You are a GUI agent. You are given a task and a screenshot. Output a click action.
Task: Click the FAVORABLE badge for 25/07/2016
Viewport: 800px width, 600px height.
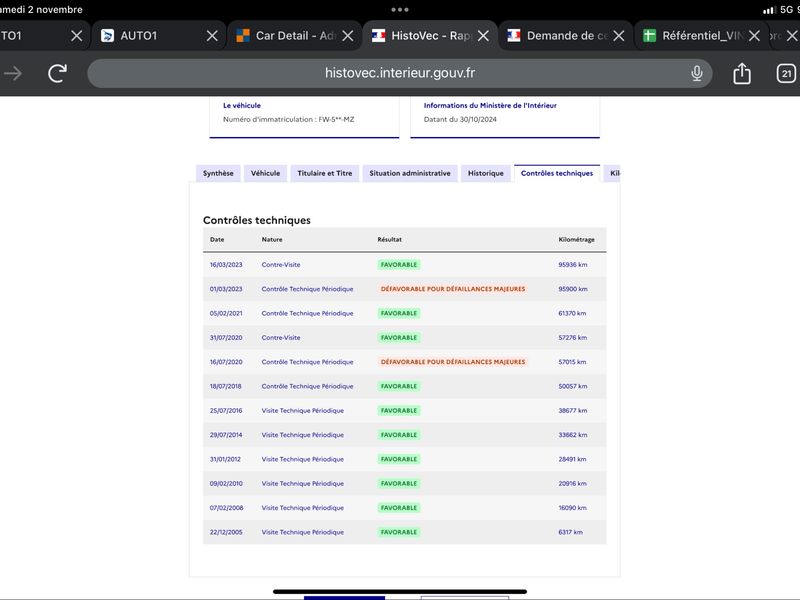(399, 411)
